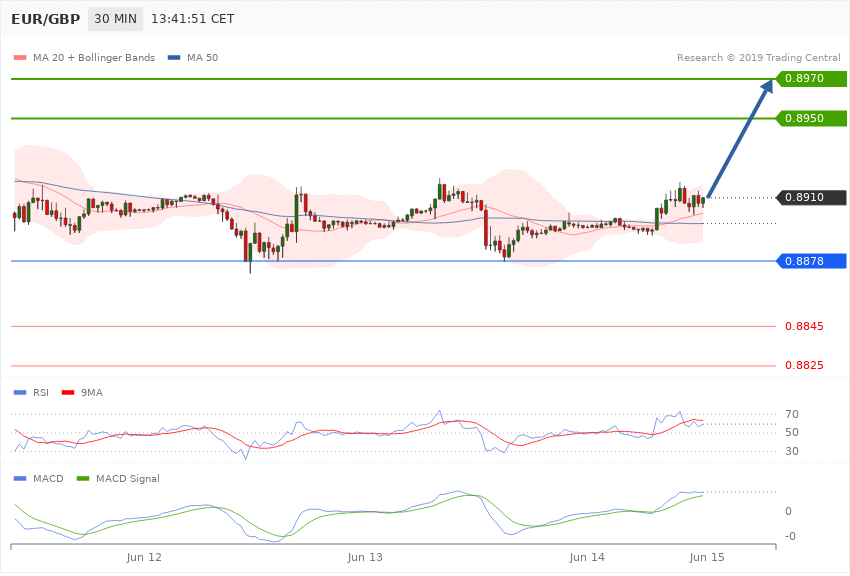This screenshot has width=850, height=576.
Task: Click the MACD 0 axis value
Action: (788, 511)
